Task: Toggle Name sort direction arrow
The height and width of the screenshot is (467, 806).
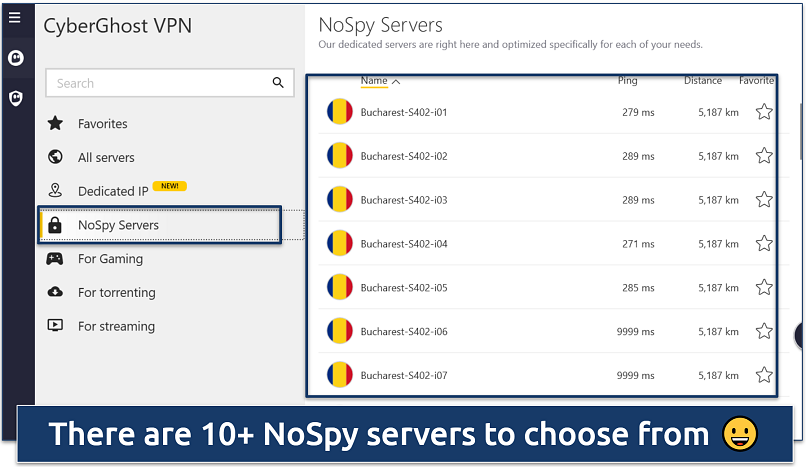Action: click(396, 82)
